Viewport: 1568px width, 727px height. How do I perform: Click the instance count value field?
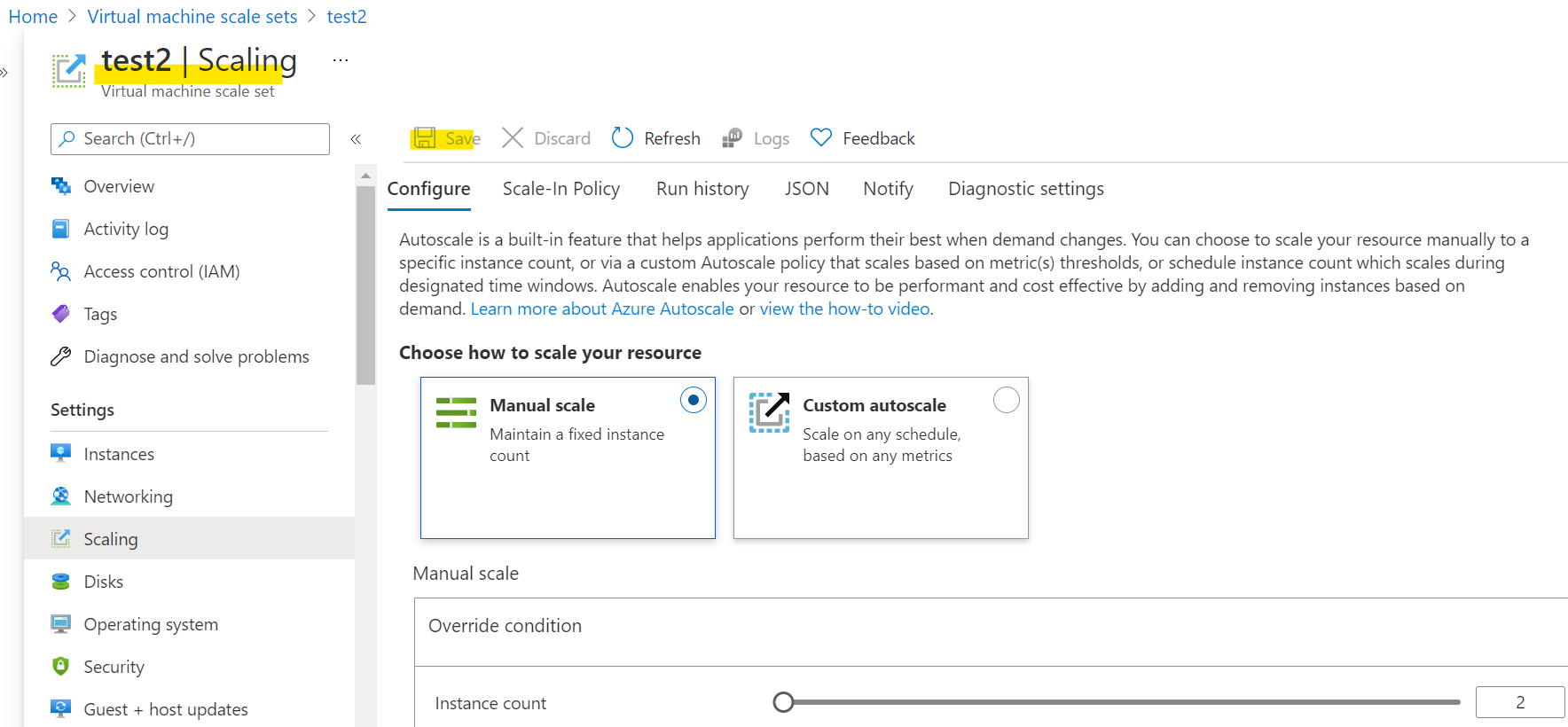1520,702
